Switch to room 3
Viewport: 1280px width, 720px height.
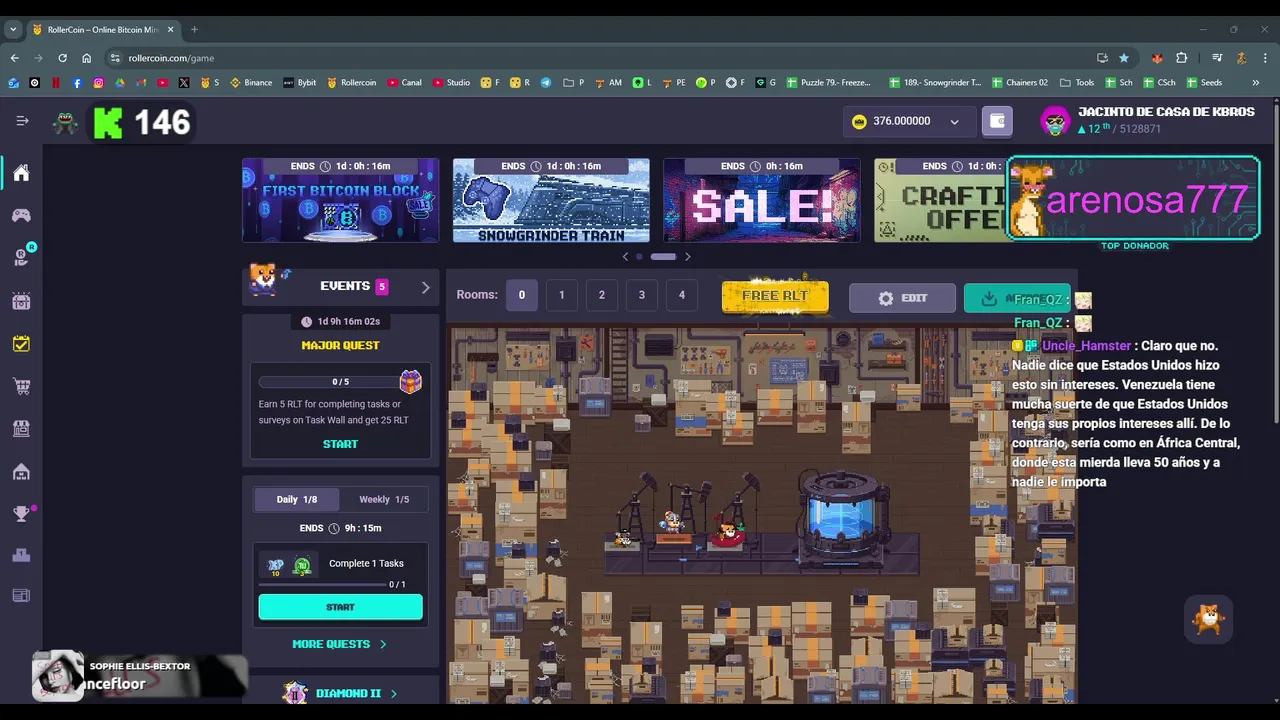[641, 295]
